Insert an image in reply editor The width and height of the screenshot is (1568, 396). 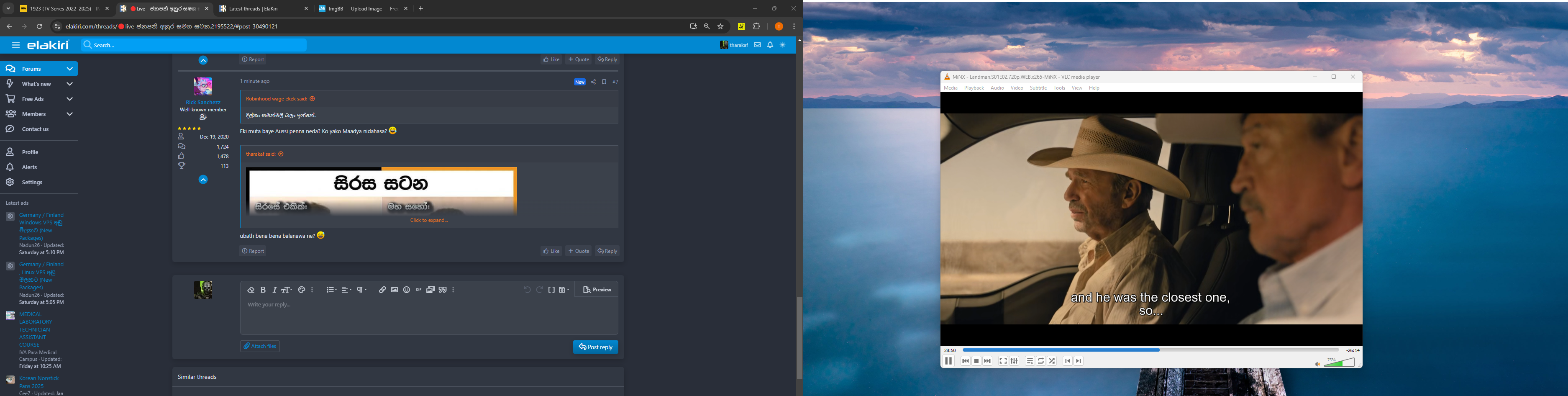coord(395,290)
